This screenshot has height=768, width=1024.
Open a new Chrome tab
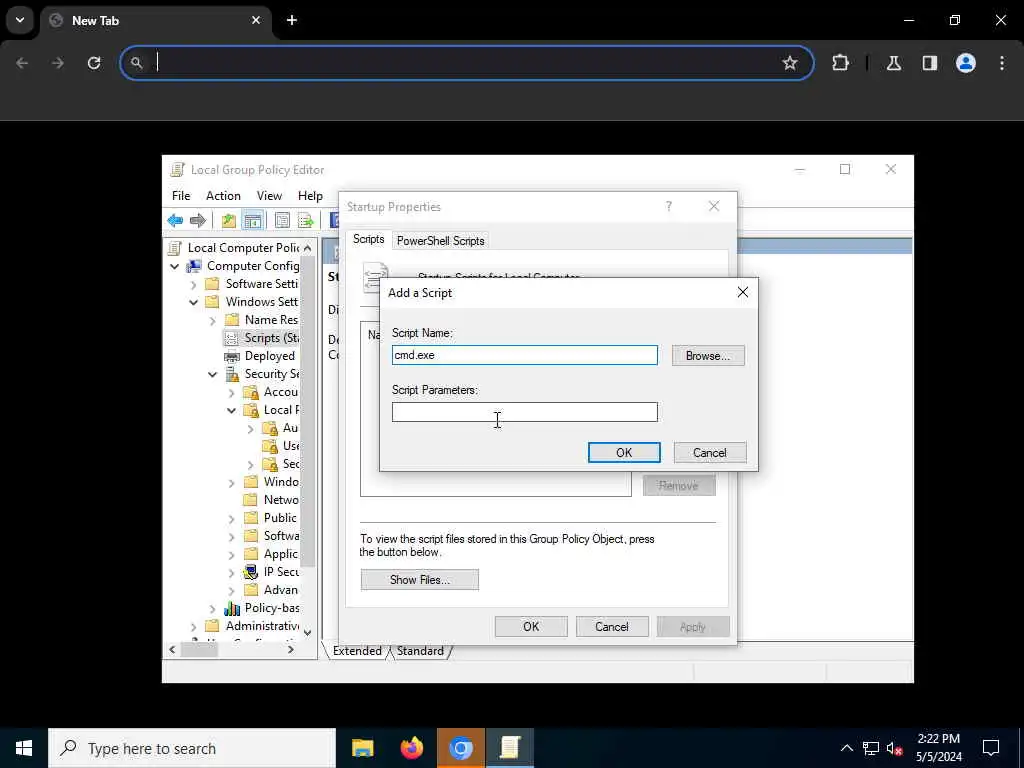tap(292, 20)
